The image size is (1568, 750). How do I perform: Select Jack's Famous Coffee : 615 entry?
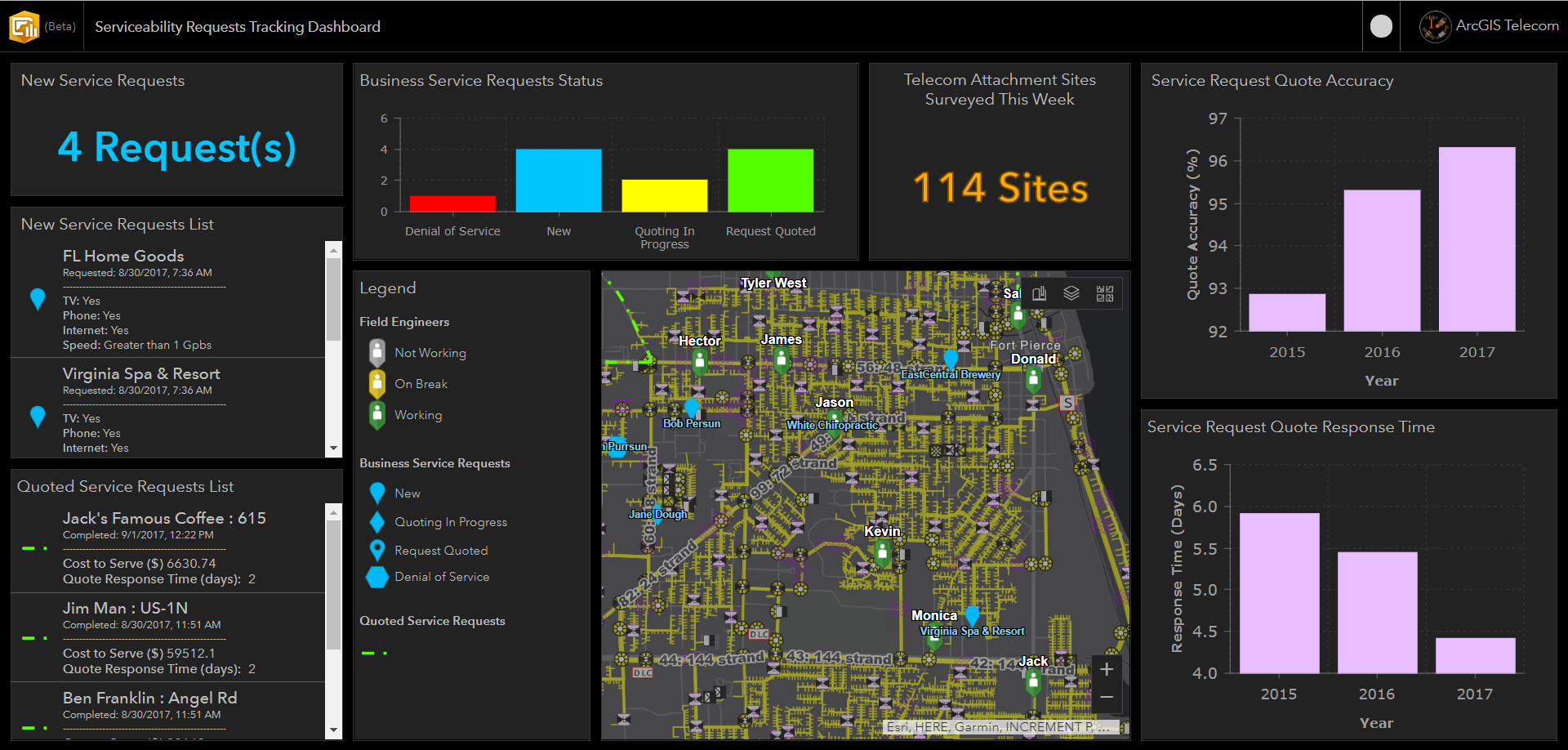coord(168,547)
